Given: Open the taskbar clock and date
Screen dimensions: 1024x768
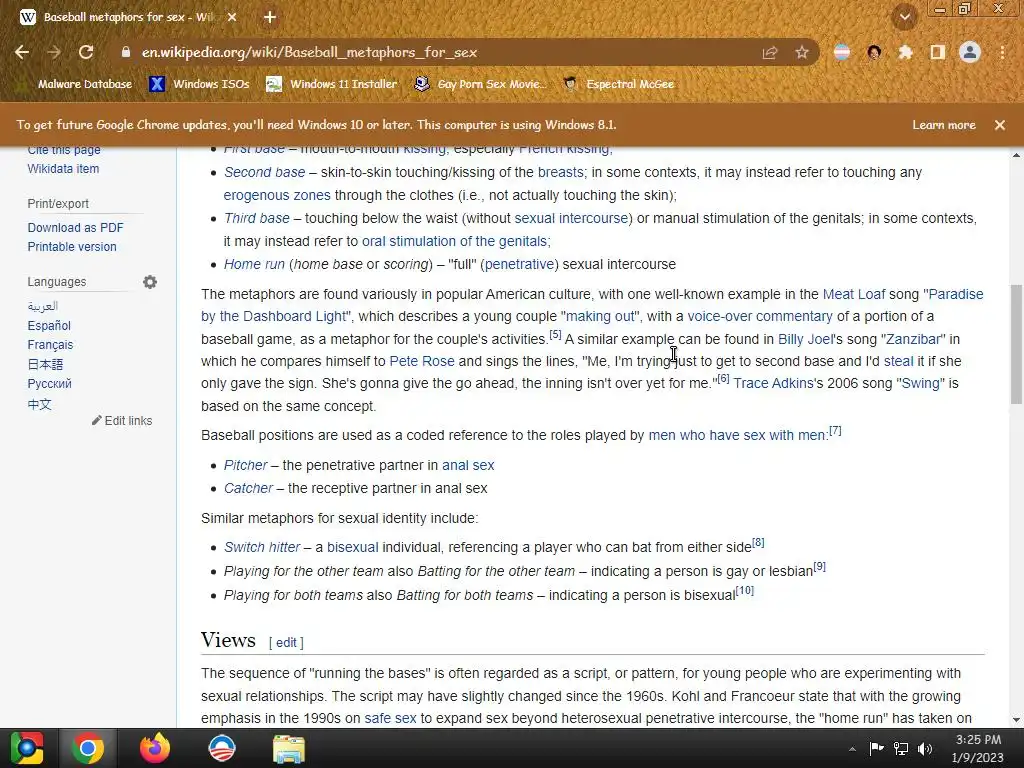Looking at the screenshot, I should [978, 748].
